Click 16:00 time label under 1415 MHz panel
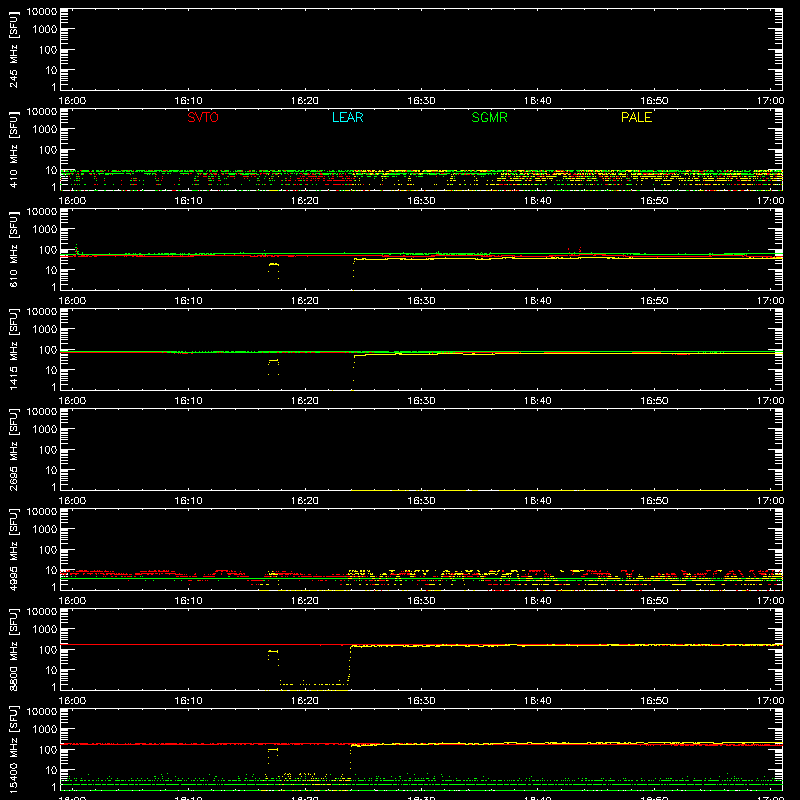The image size is (800, 800). [x=72, y=401]
